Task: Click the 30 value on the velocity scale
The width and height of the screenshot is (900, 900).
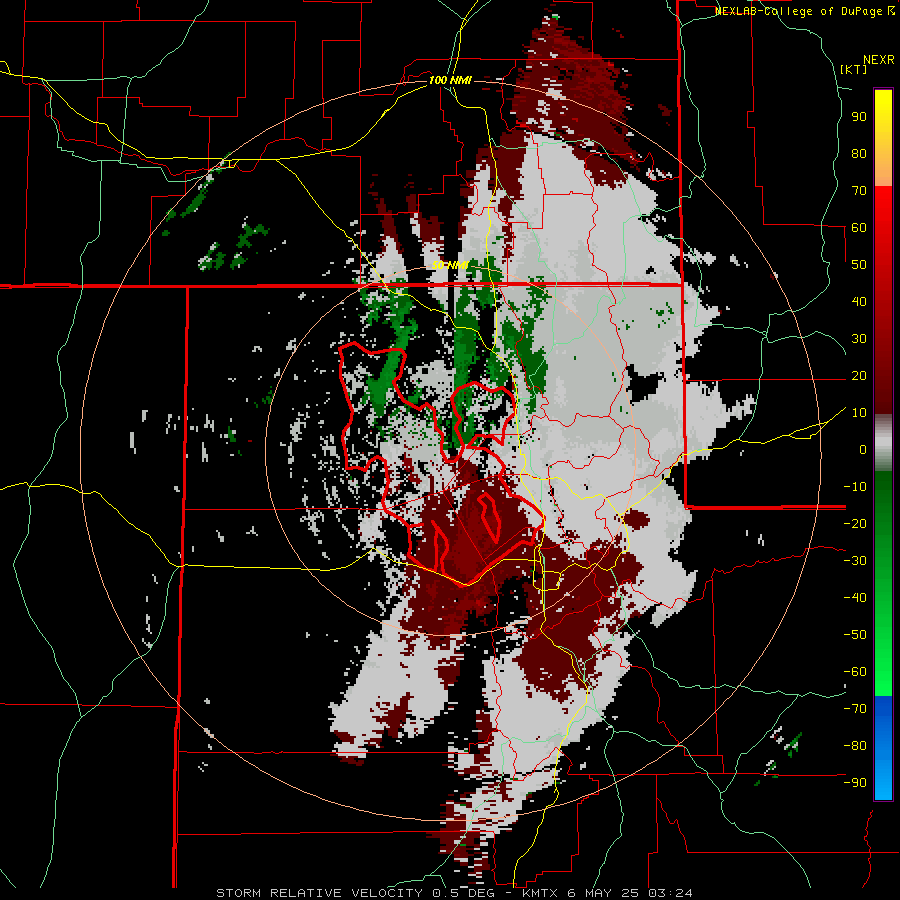Action: pyautogui.click(x=859, y=339)
